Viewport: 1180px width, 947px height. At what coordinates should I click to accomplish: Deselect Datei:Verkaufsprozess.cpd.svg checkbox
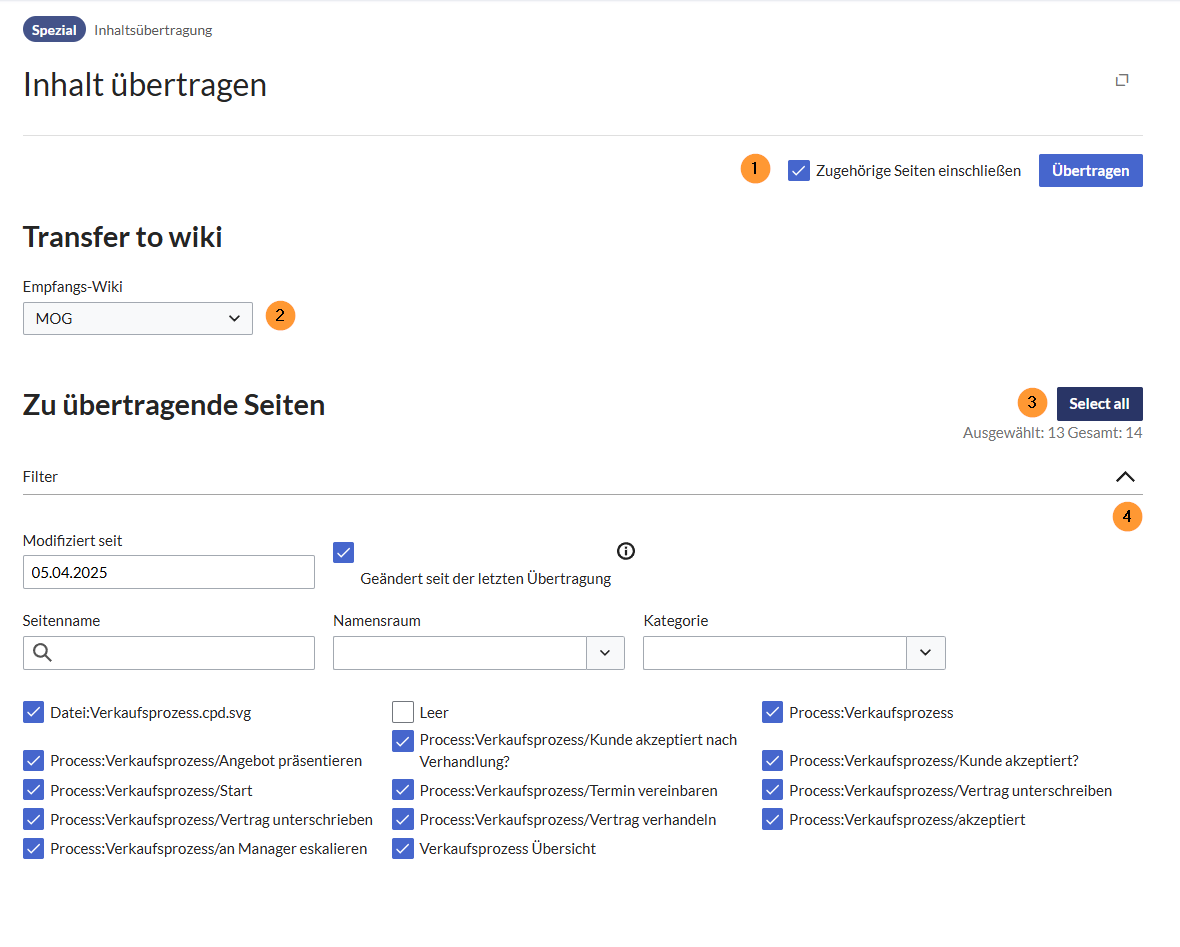coord(34,712)
